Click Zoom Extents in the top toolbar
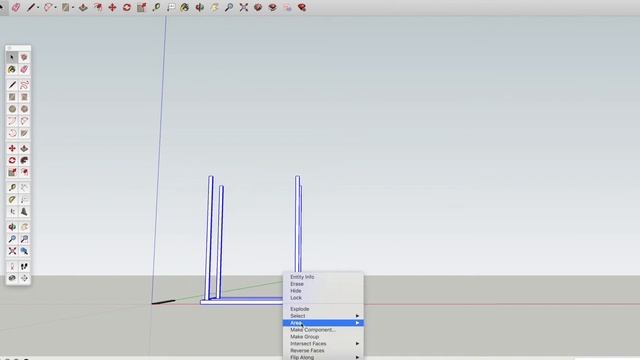 point(244,7)
